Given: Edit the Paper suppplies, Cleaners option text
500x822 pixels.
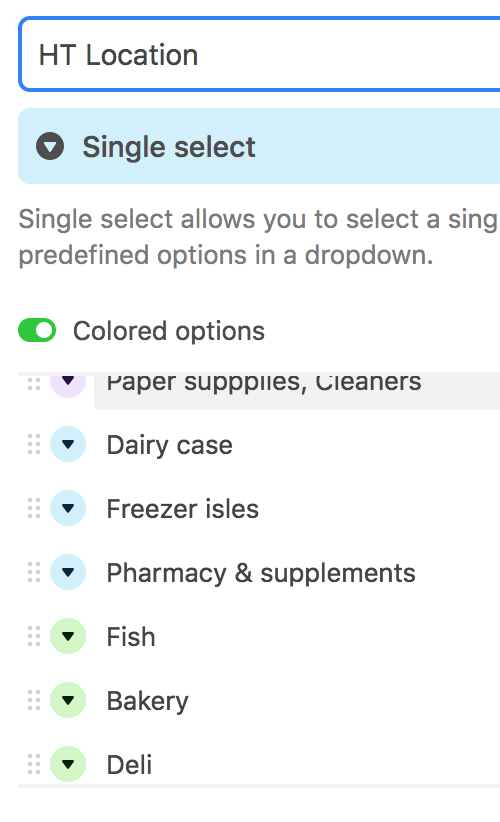Looking at the screenshot, I should pyautogui.click(x=297, y=391).
